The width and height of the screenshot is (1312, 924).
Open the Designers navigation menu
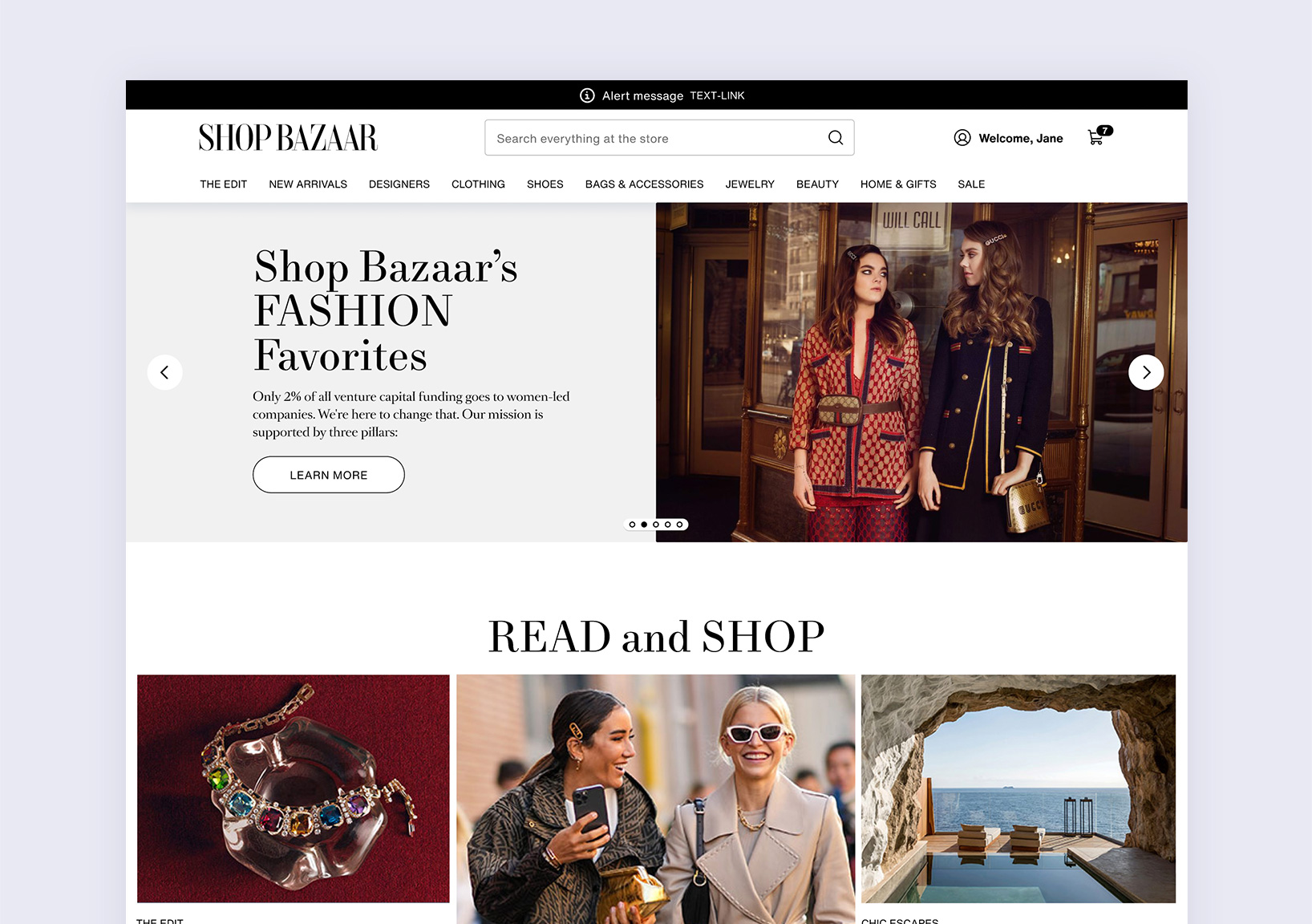399,184
